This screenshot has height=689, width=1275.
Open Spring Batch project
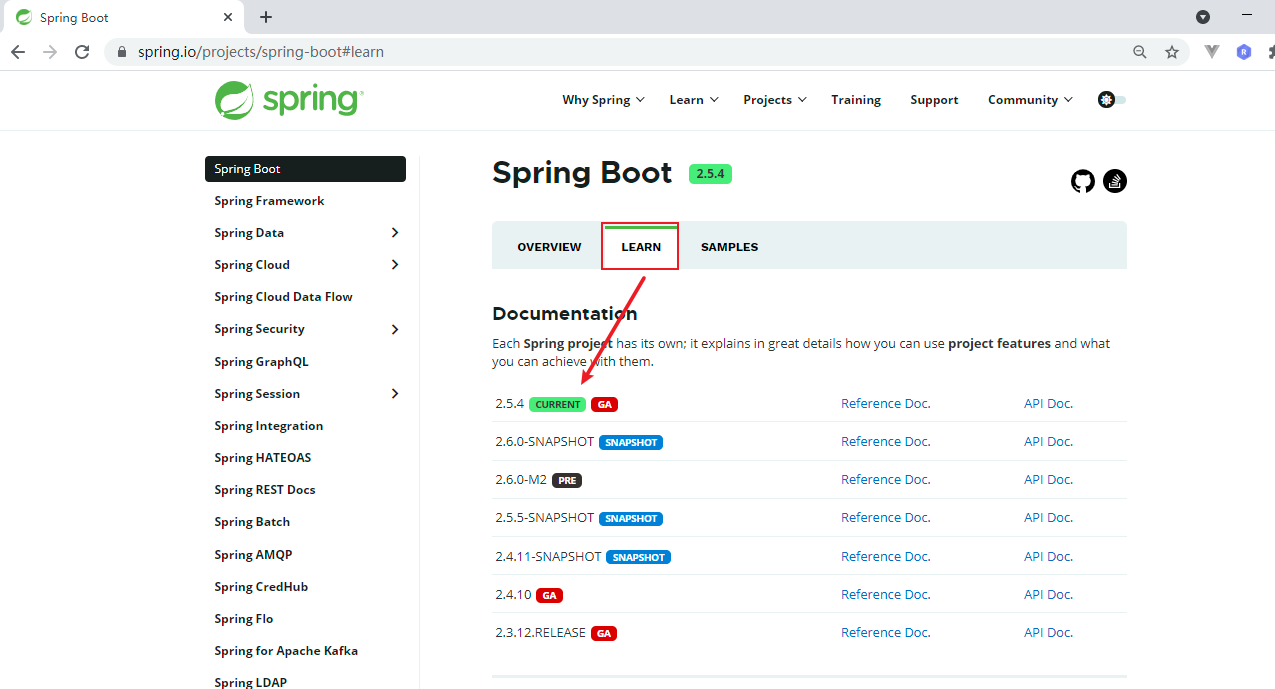pyautogui.click(x=252, y=522)
